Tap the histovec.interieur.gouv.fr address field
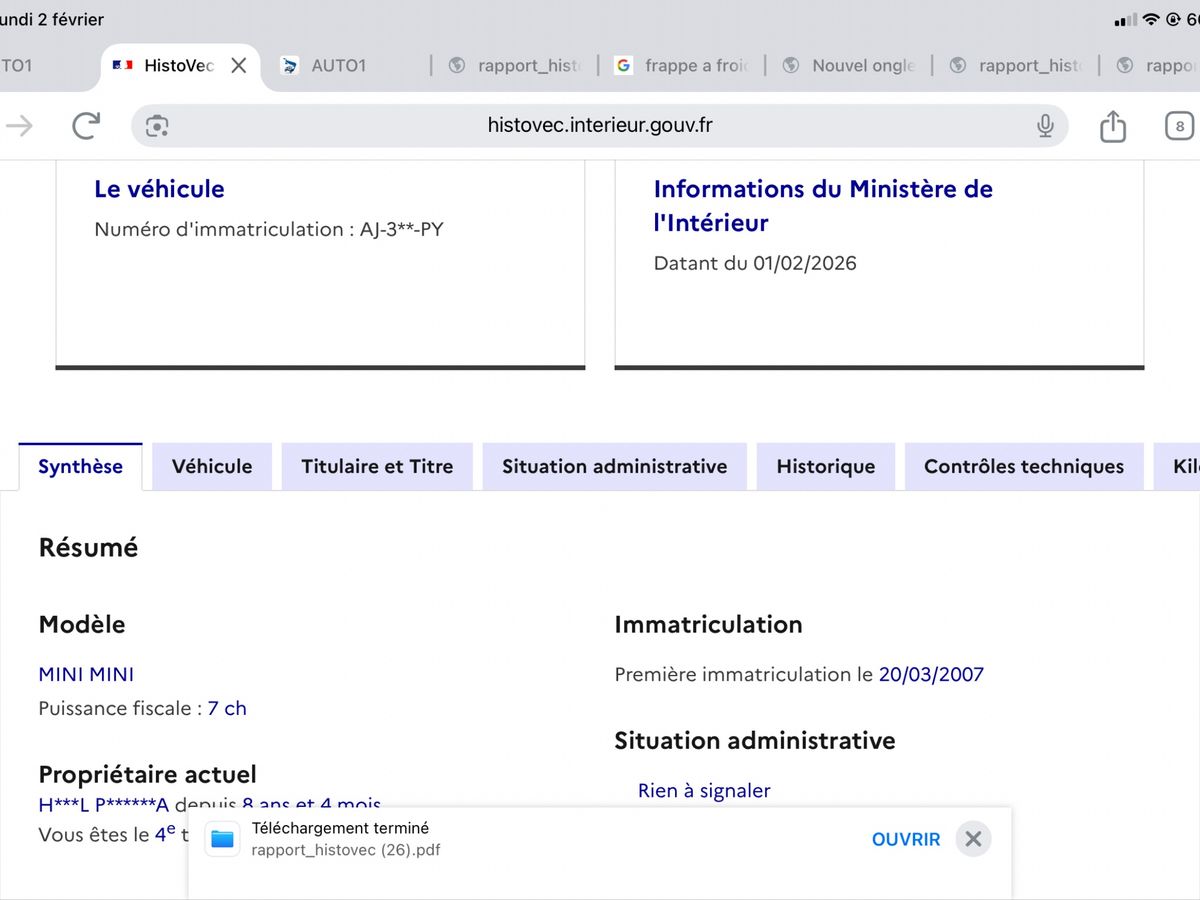This screenshot has width=1200, height=900. coord(600,126)
